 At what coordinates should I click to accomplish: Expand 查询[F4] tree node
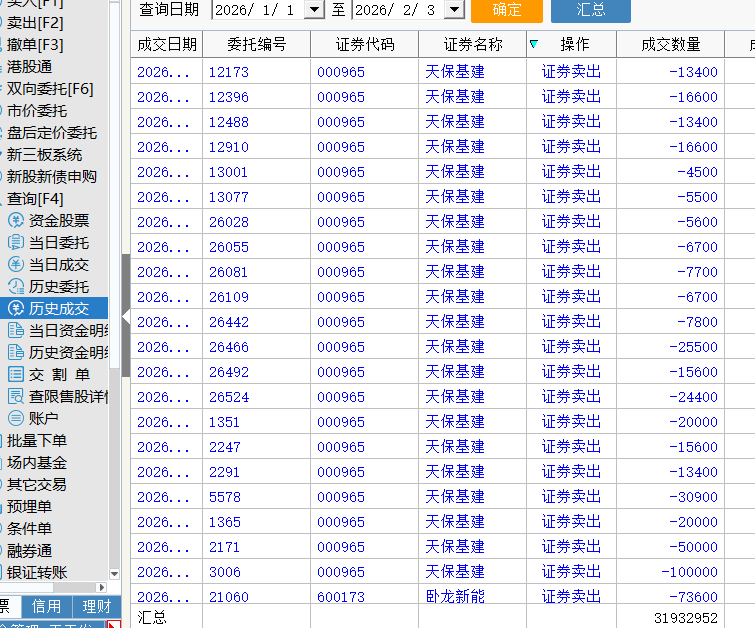(x=35, y=198)
